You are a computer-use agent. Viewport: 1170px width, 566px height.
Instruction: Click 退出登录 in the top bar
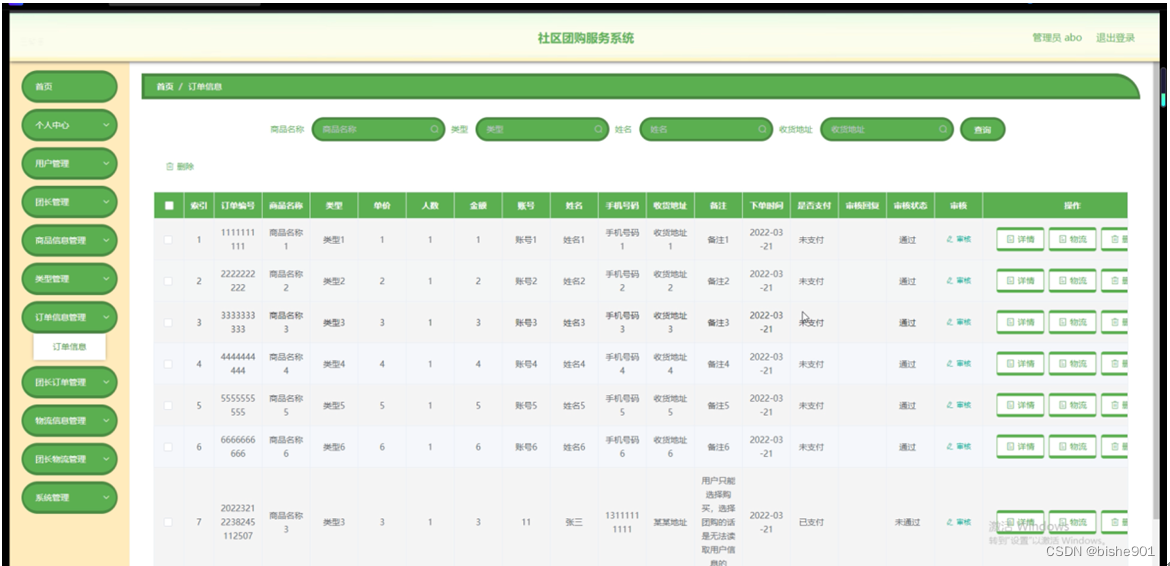[x=1115, y=38]
